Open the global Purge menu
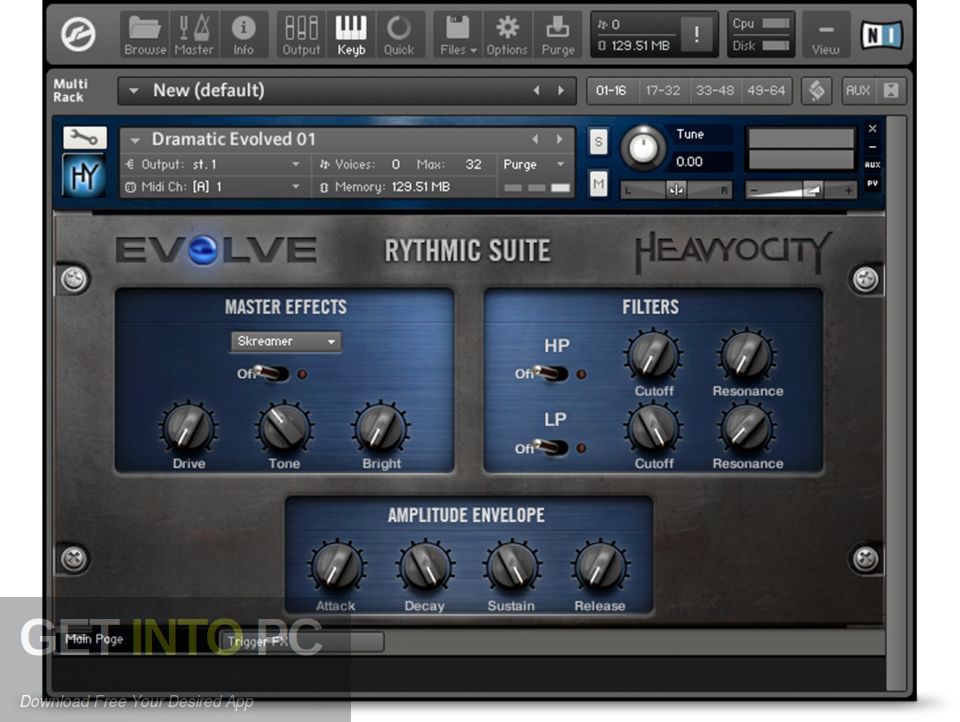960x722 pixels. 558,35
